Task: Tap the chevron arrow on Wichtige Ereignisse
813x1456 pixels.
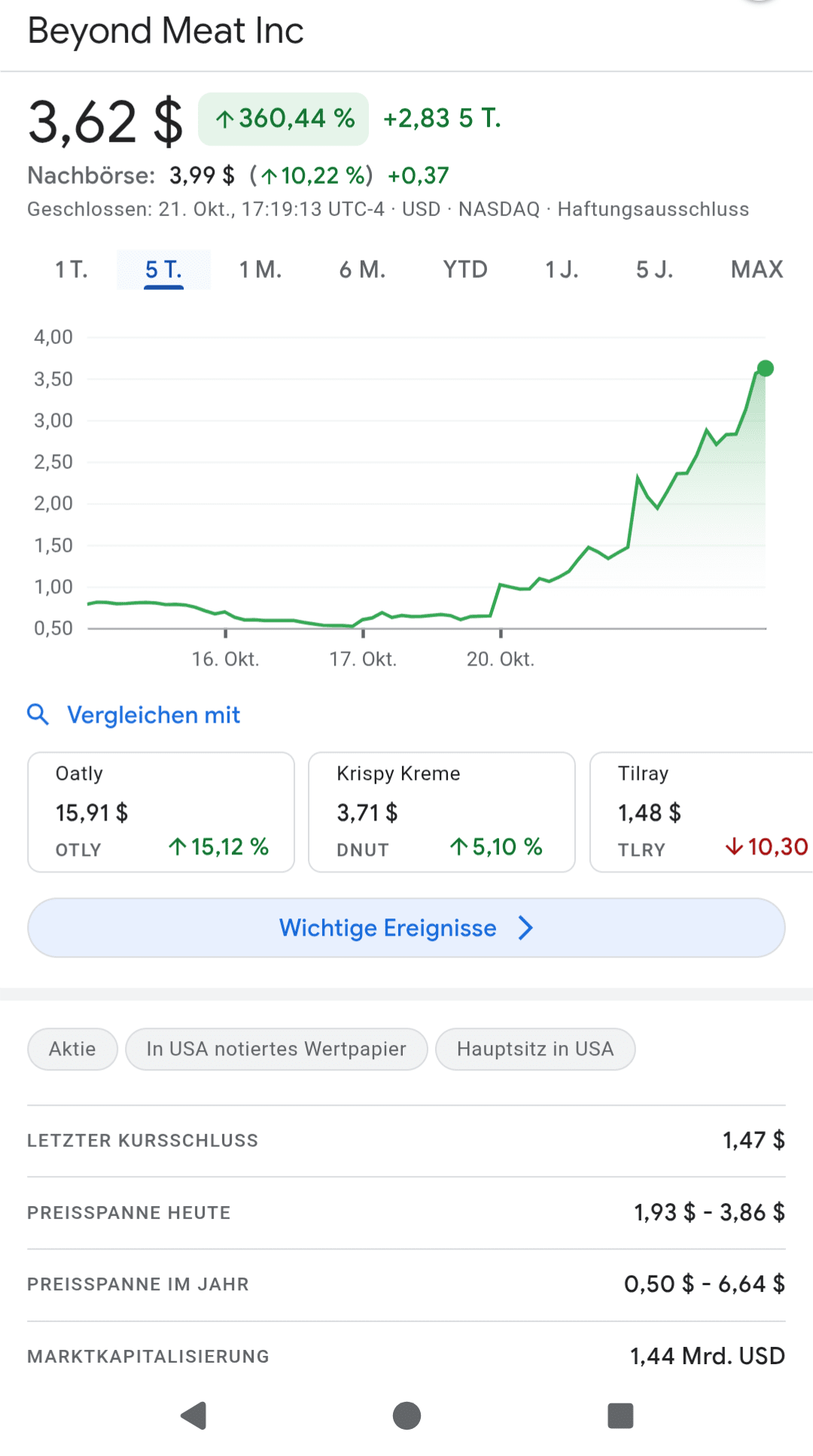Action: (525, 928)
